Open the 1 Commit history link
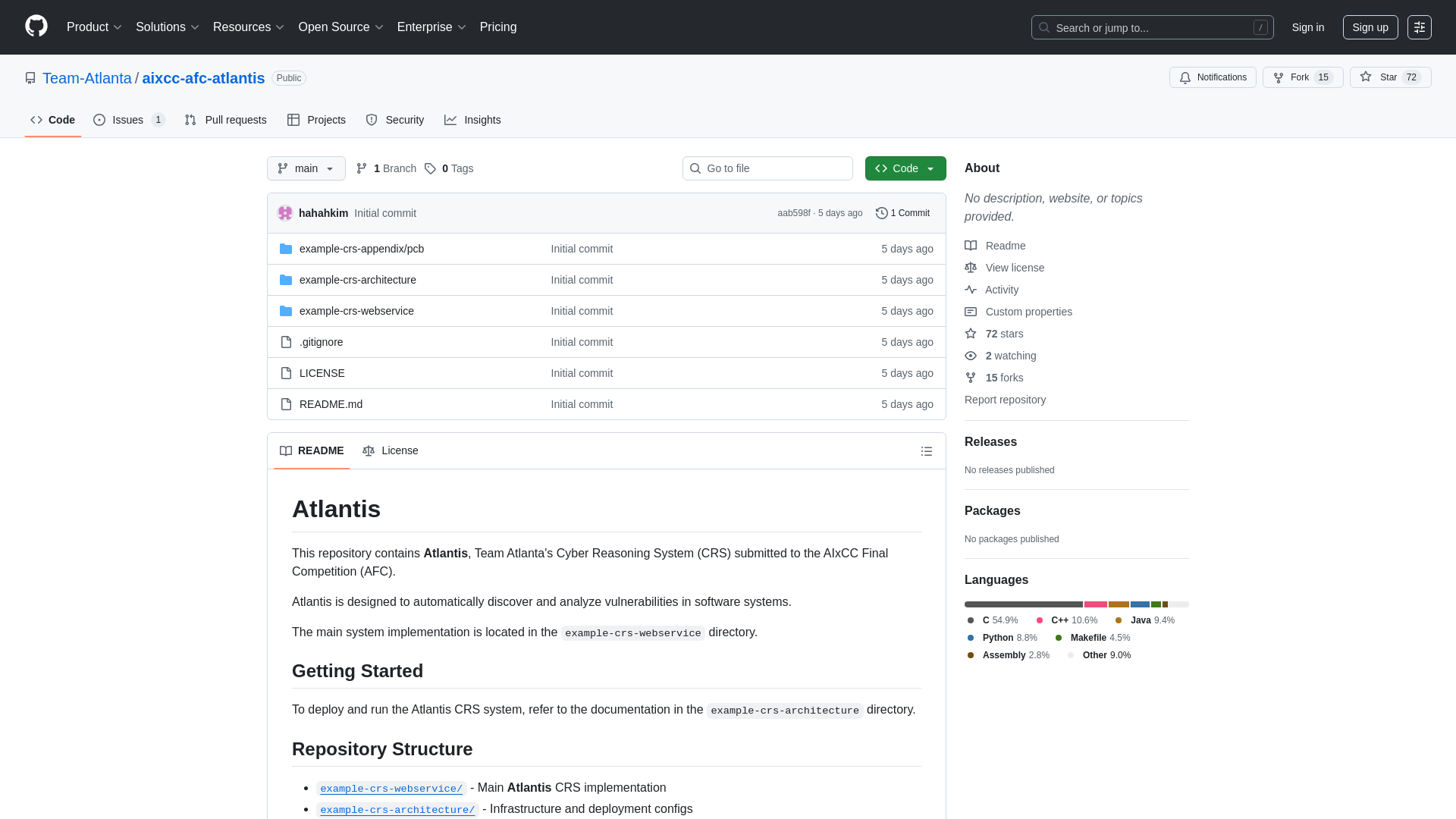The image size is (1456, 819). click(902, 213)
